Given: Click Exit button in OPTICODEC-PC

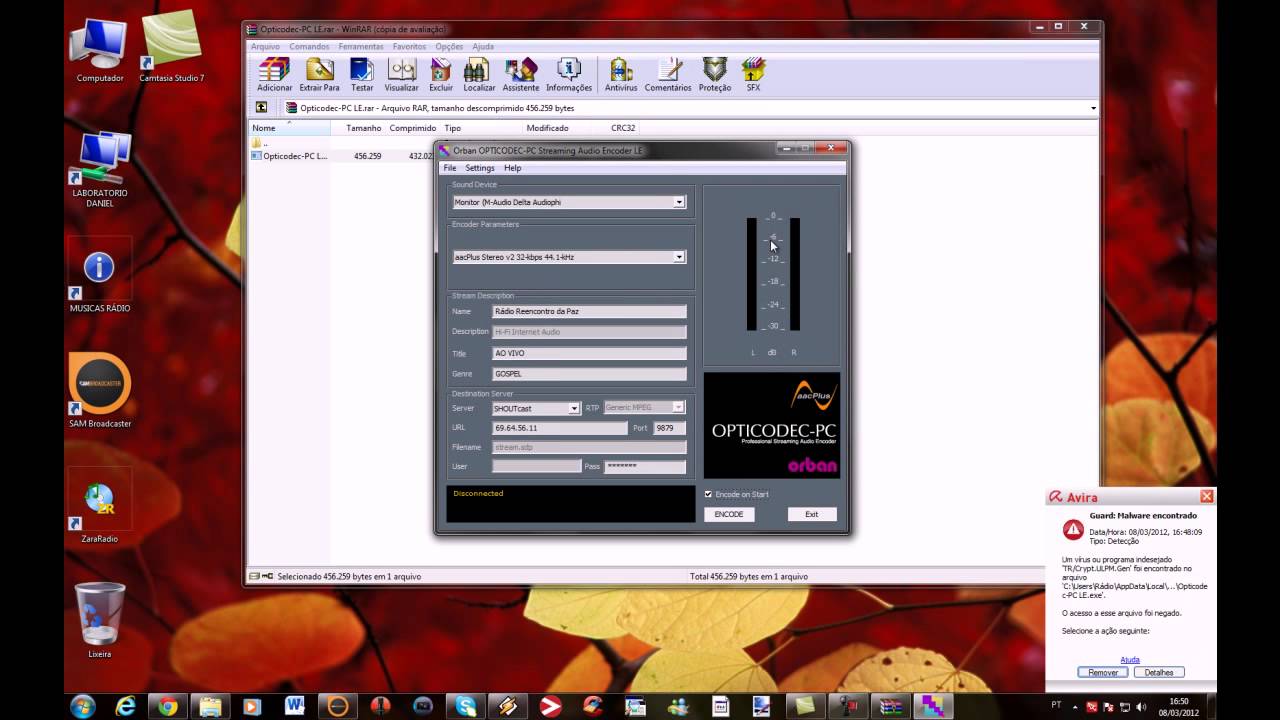Looking at the screenshot, I should pos(811,514).
